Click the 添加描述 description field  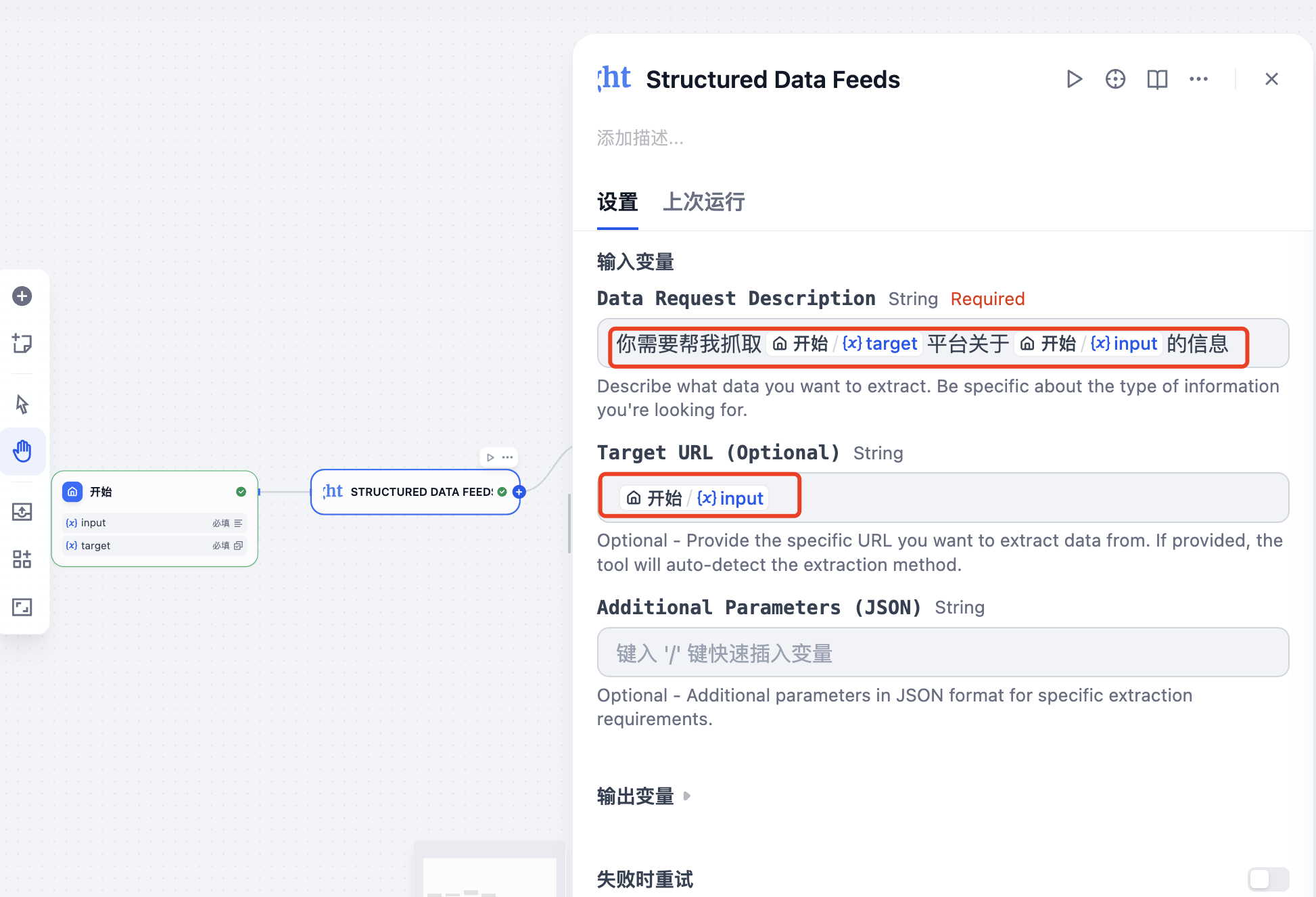[640, 139]
